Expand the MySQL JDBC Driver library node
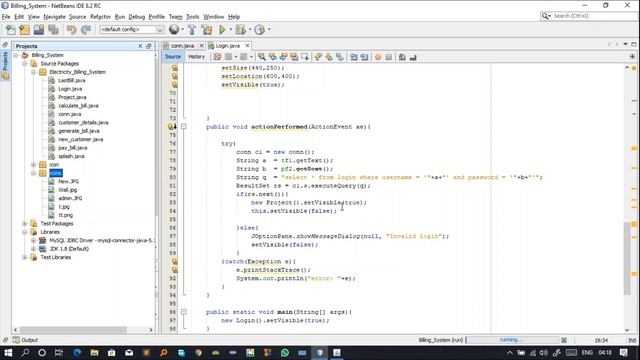This screenshot has height=360, width=640. coord(34,240)
